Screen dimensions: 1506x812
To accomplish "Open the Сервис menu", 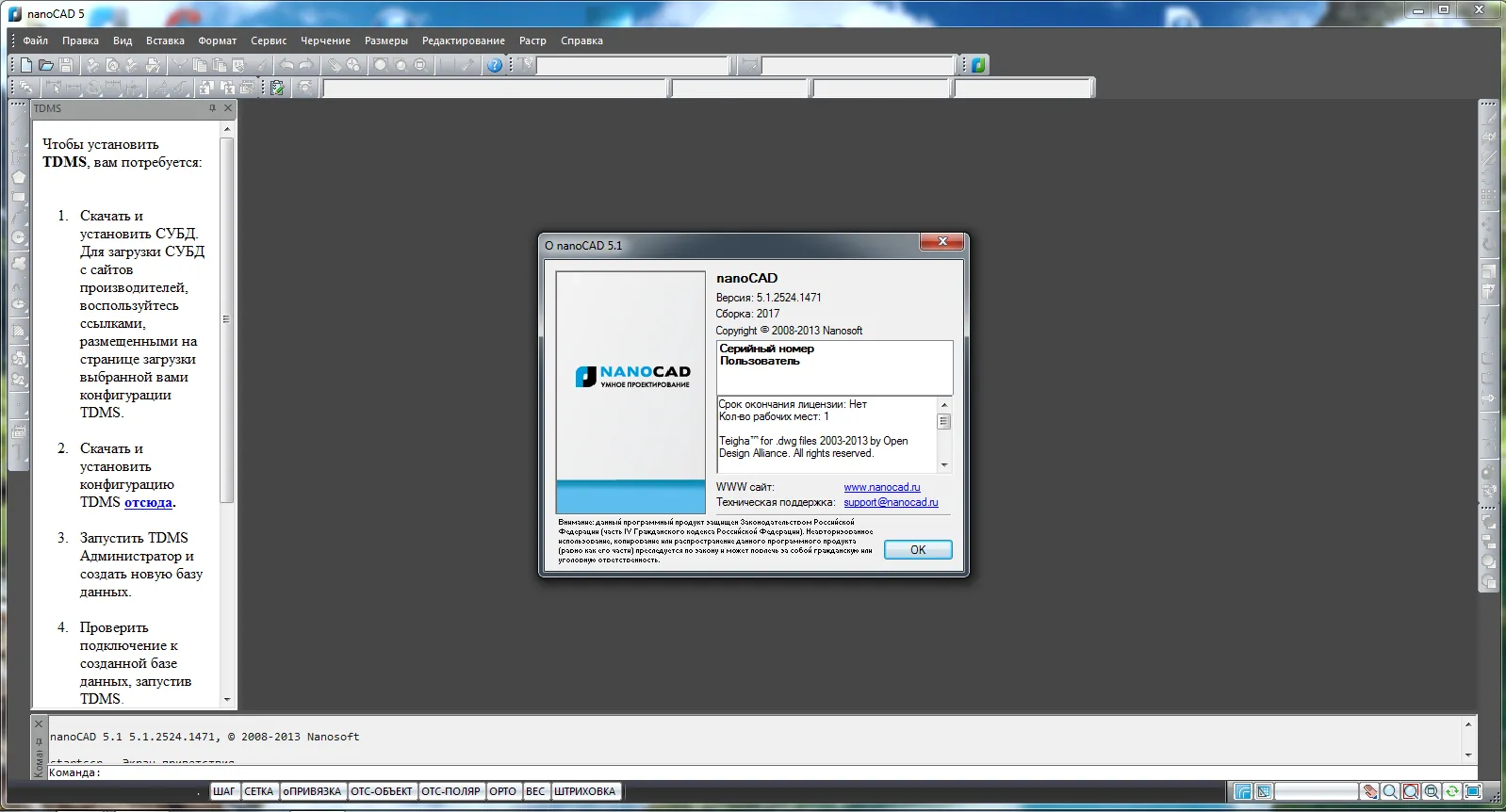I will 269,41.
